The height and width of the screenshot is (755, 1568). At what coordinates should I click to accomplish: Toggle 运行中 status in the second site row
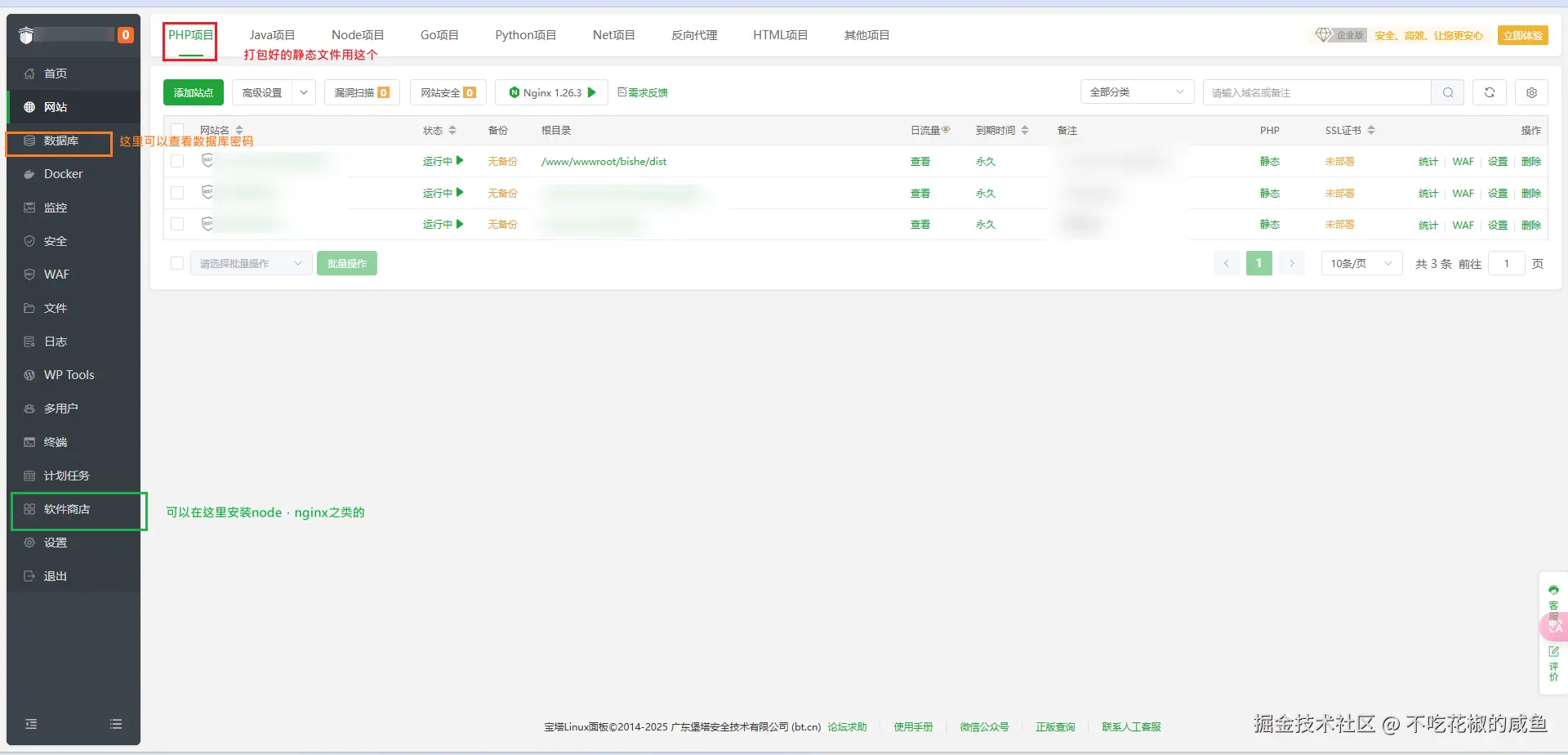click(x=443, y=193)
